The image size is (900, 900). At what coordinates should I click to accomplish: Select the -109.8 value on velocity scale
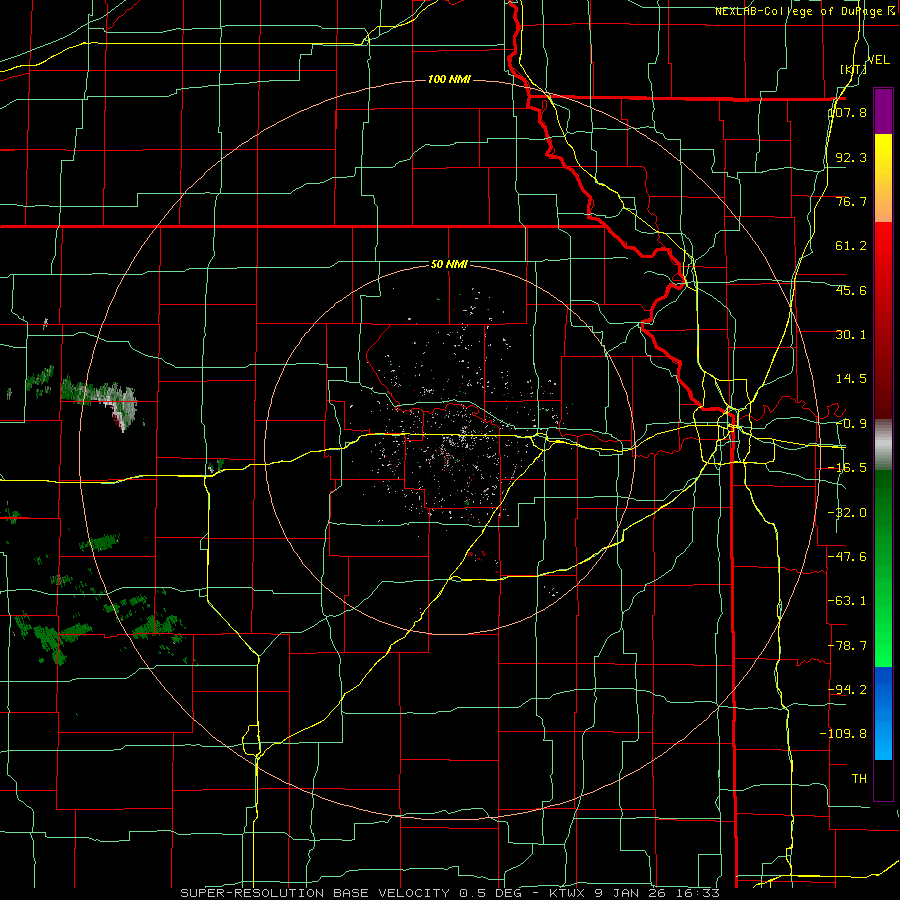(844, 734)
